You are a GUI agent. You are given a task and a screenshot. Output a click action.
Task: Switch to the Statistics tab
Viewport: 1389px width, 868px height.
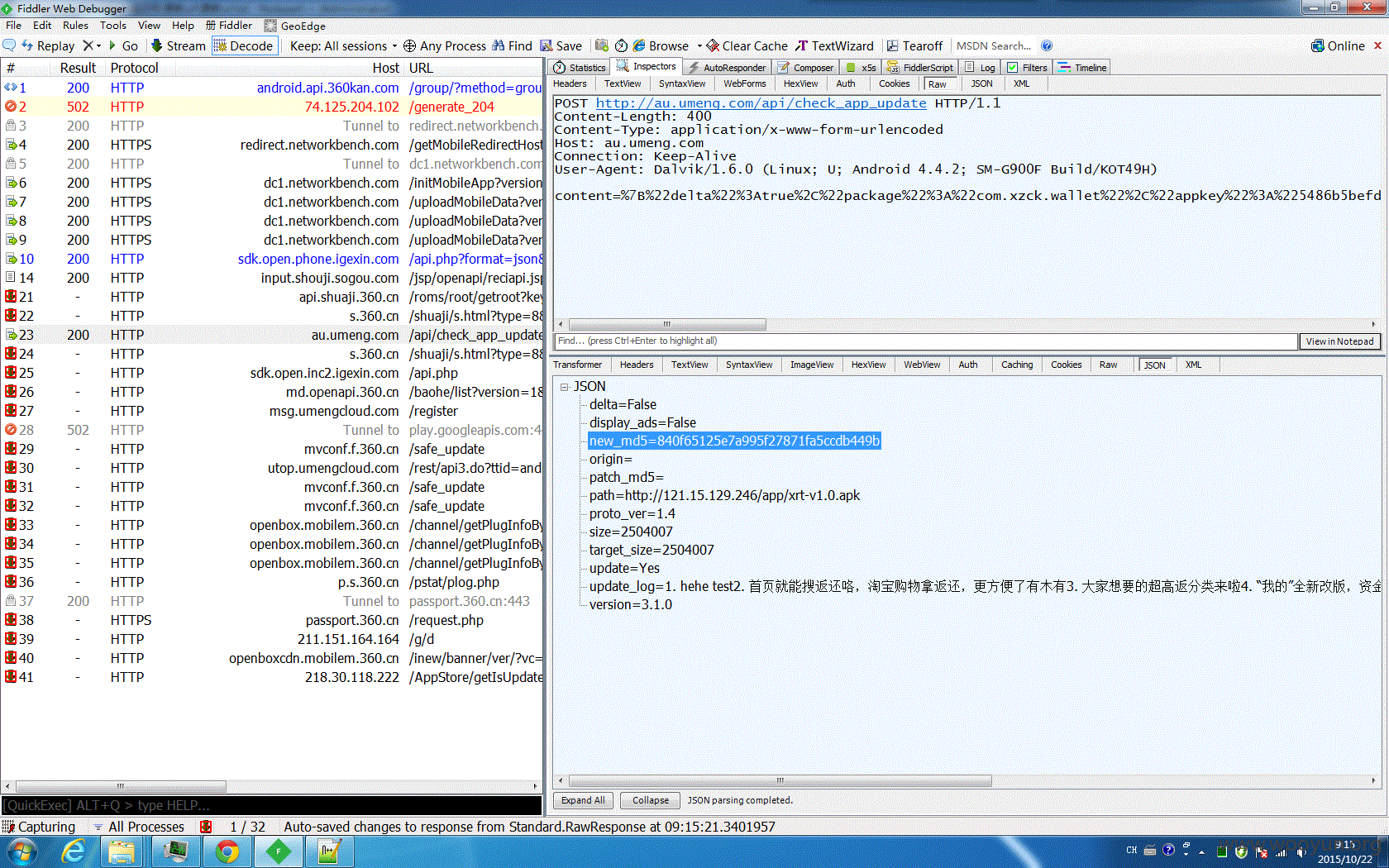580,68
